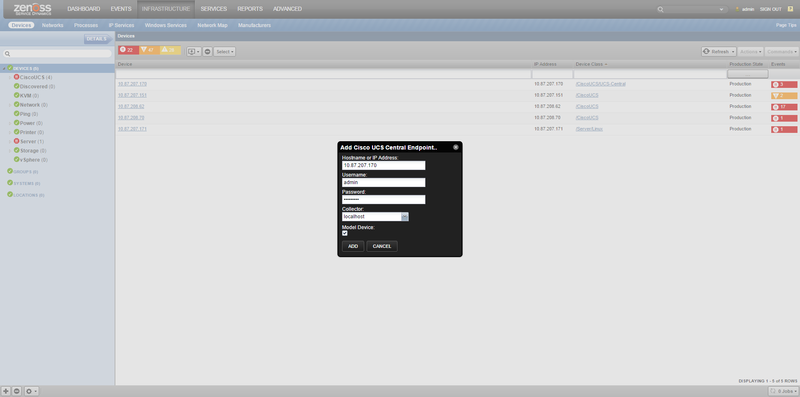Click the critical status icon for CiscoUCS
The width and height of the screenshot is (800, 397).
[16, 77]
